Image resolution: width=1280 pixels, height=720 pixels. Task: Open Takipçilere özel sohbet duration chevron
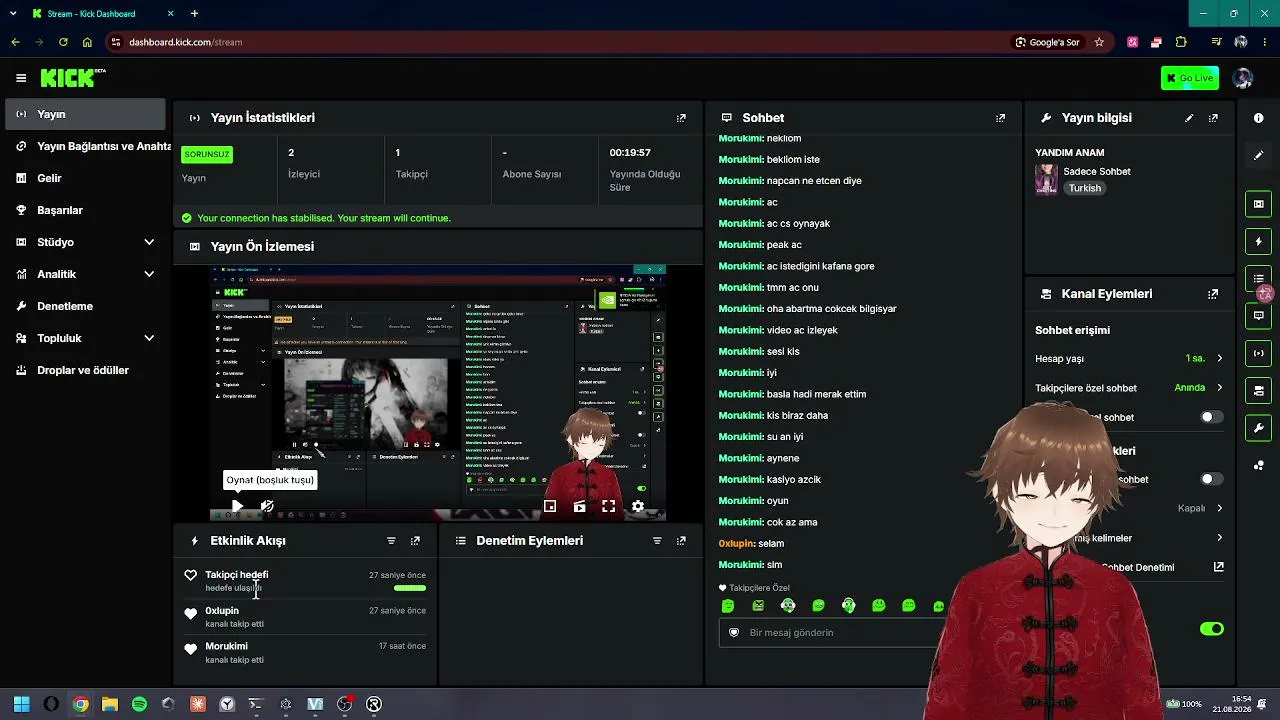(x=1219, y=388)
